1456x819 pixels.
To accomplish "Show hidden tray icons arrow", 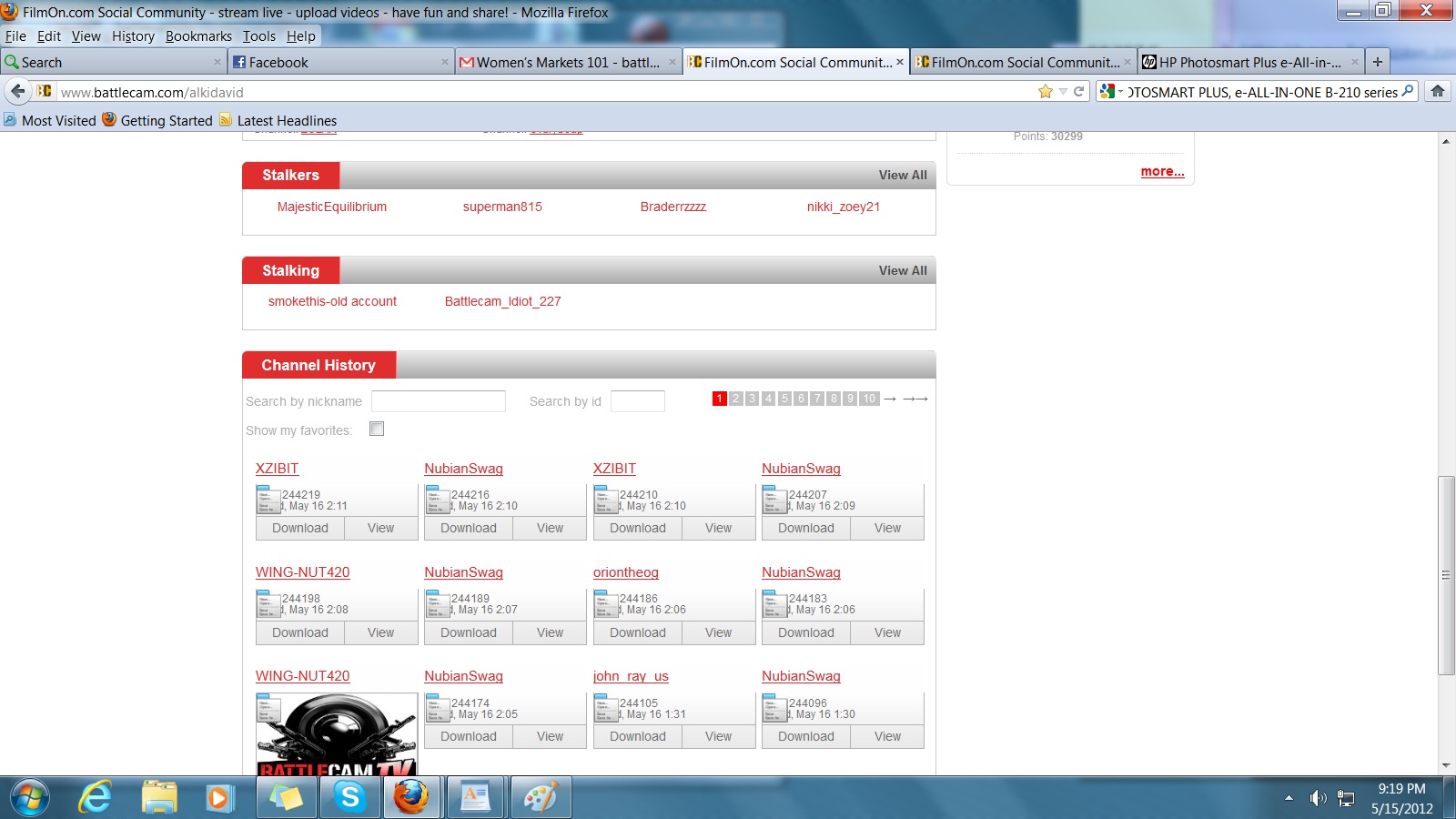I will (x=1289, y=798).
